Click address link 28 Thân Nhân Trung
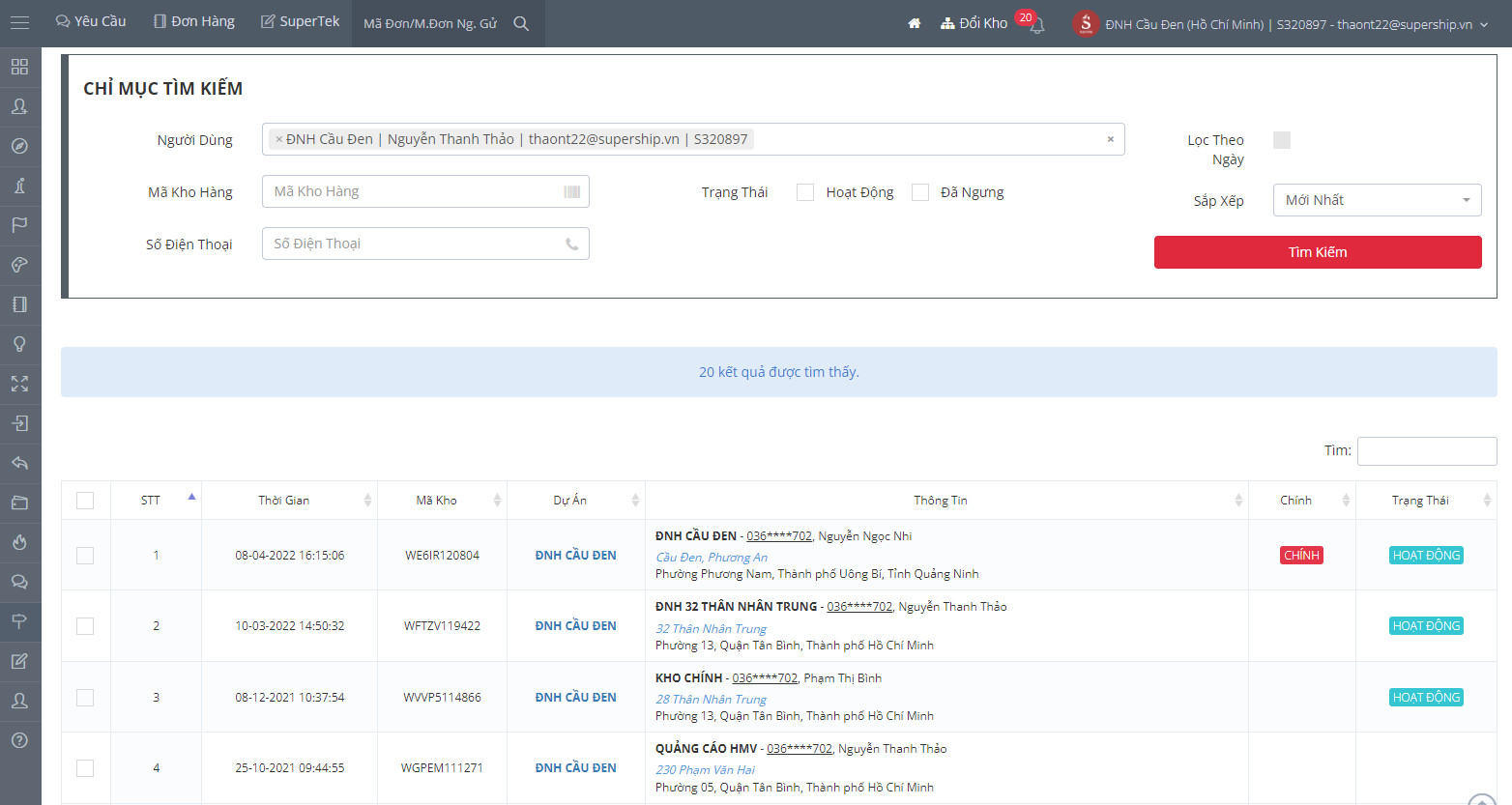 tap(711, 700)
